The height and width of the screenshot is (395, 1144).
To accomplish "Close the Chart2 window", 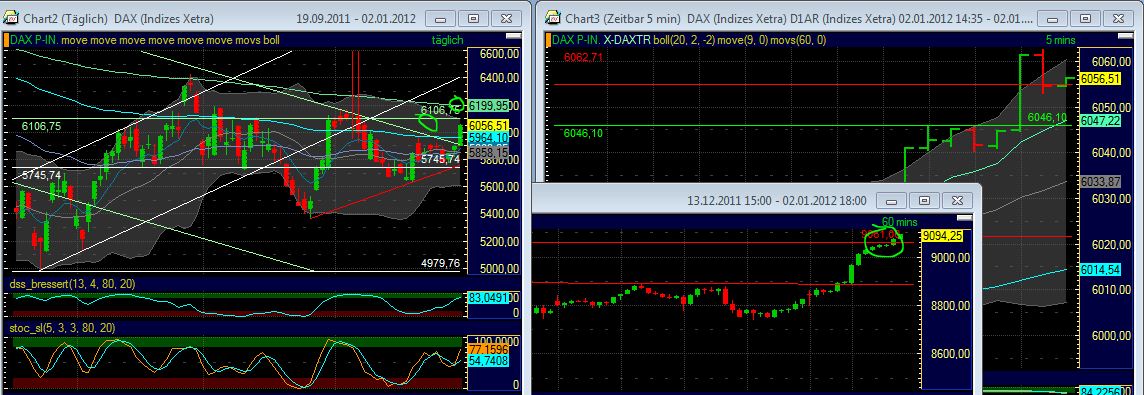I will (506, 18).
